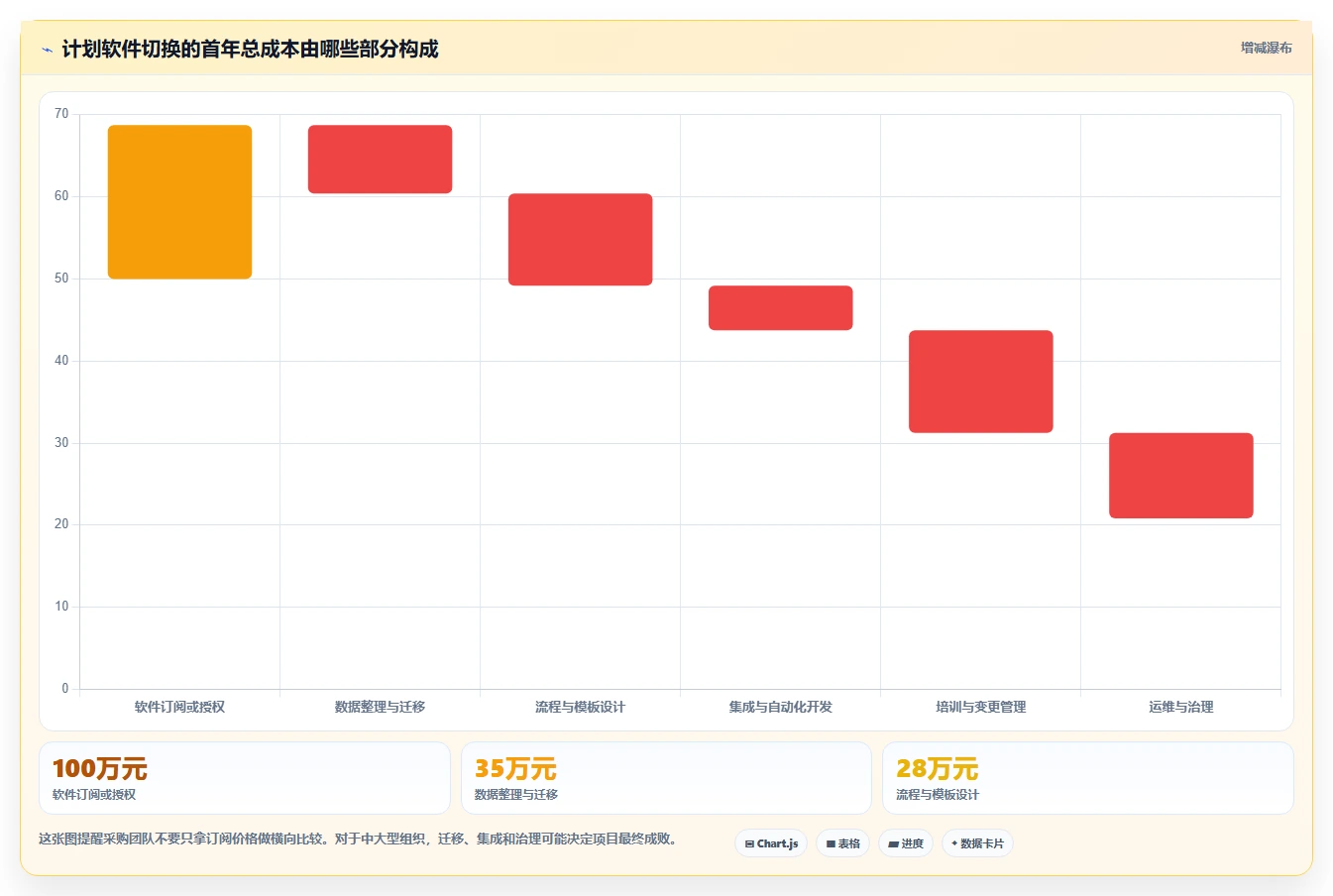Viewport: 1333px width, 896px height.
Task: Click x-axis label 软件订阅或授权
Action: click(x=179, y=707)
